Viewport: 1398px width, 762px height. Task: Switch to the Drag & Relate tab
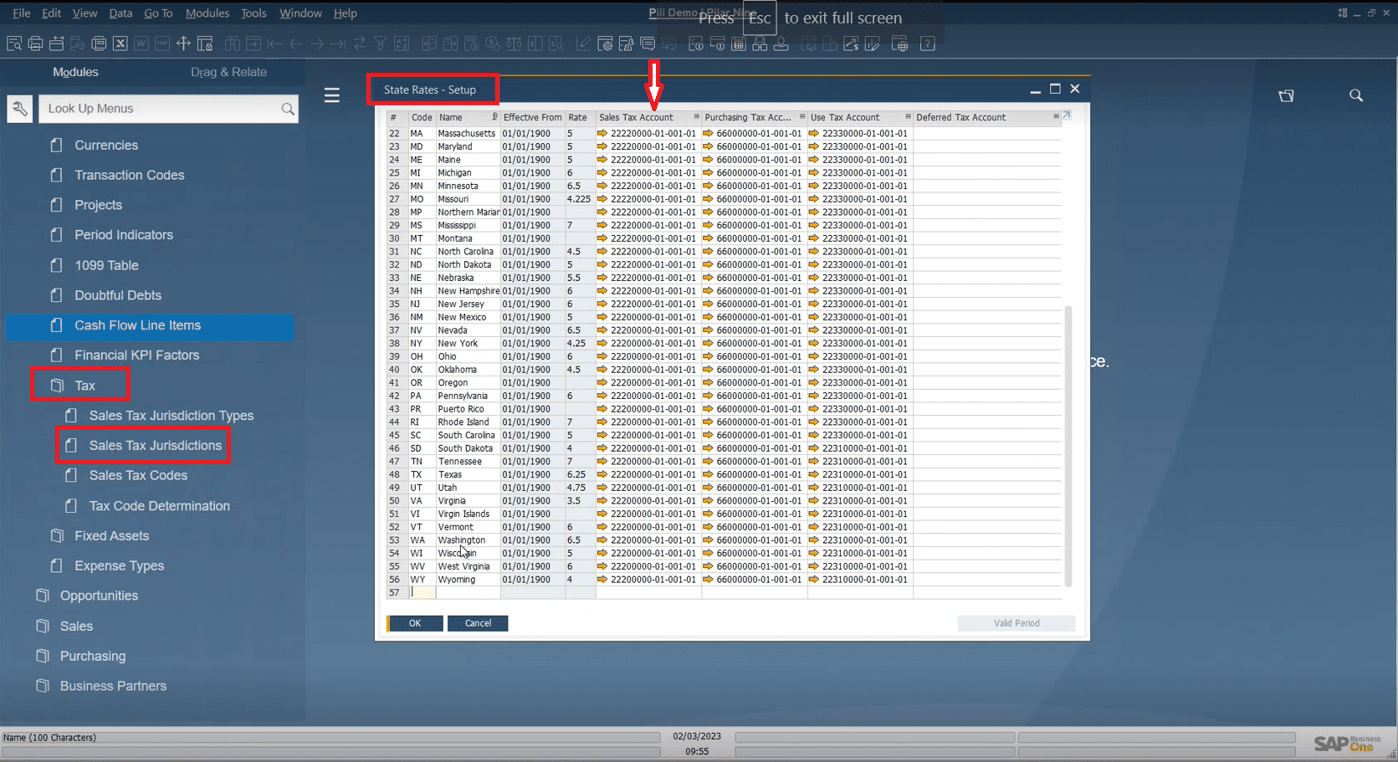[x=228, y=72]
